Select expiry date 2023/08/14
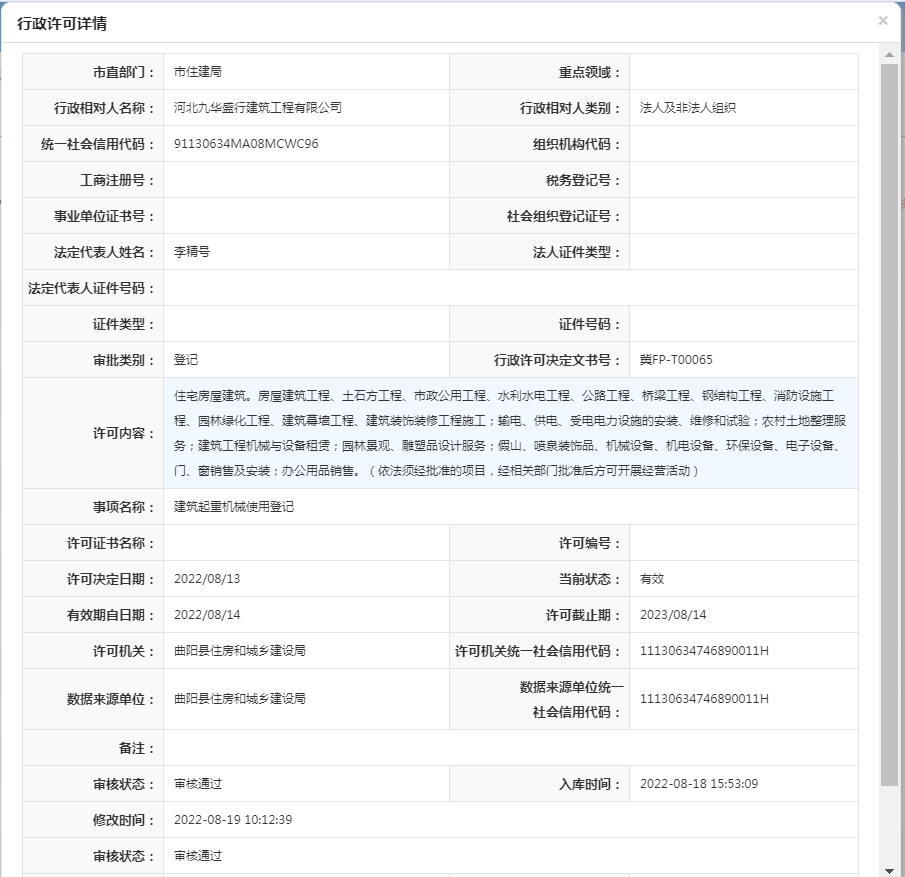905x877 pixels. [673, 614]
